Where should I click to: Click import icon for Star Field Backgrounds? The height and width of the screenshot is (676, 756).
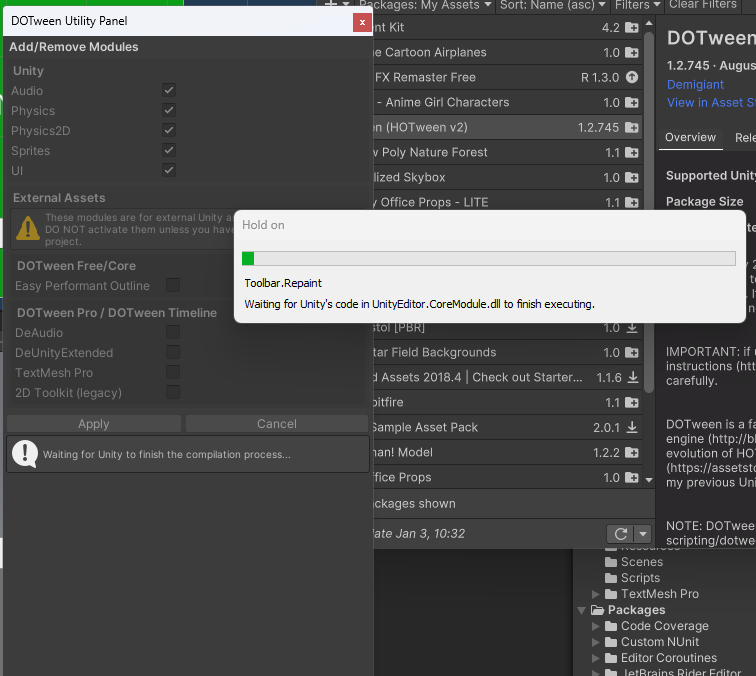pos(632,352)
